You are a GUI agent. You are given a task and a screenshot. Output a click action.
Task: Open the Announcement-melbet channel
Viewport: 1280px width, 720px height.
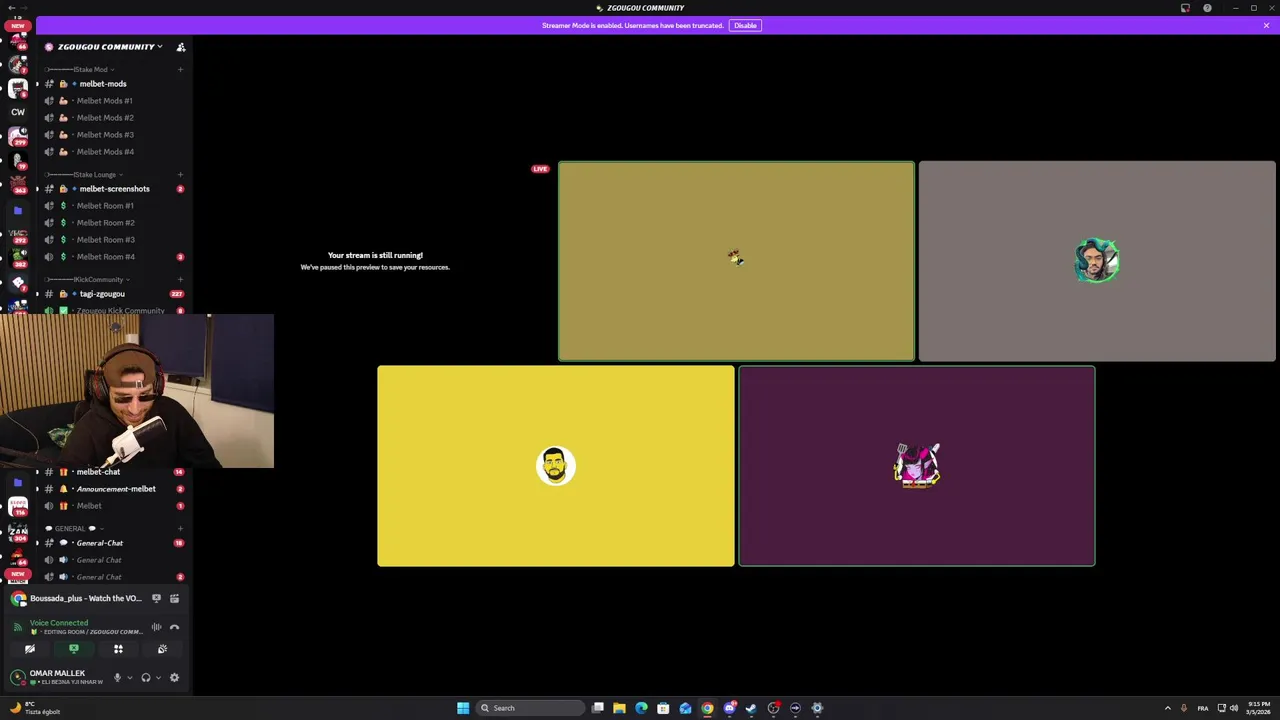click(x=113, y=489)
